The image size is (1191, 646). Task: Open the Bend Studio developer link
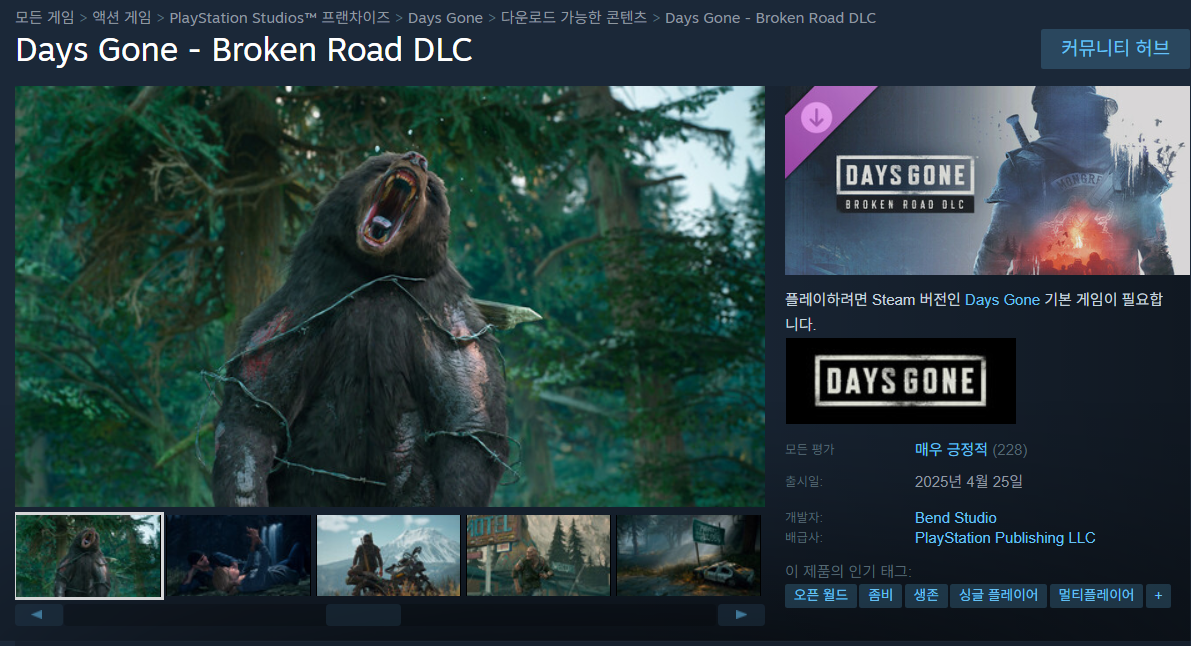pyautogui.click(x=956, y=518)
